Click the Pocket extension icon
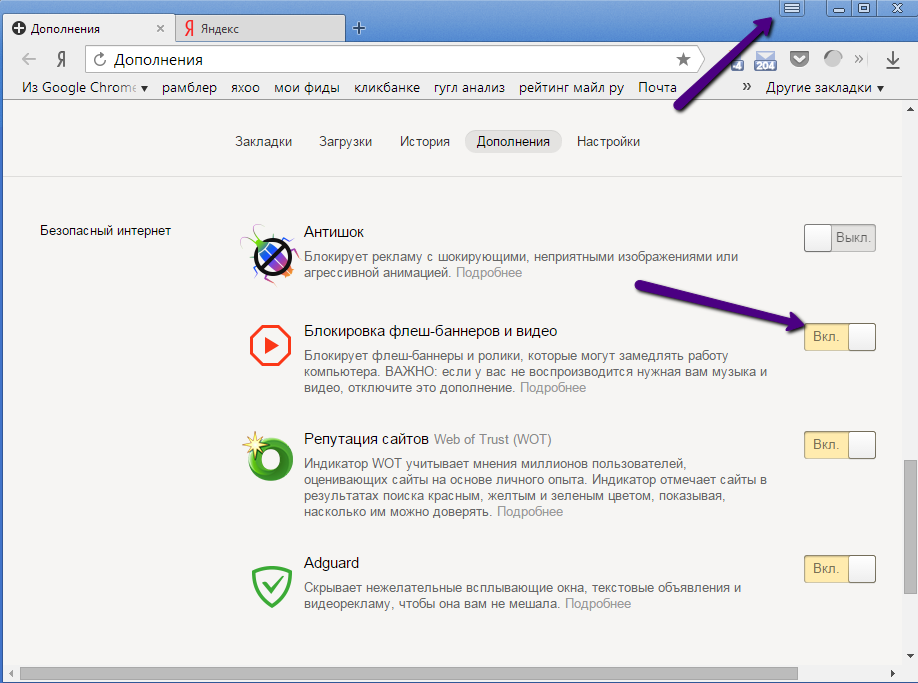 click(799, 59)
